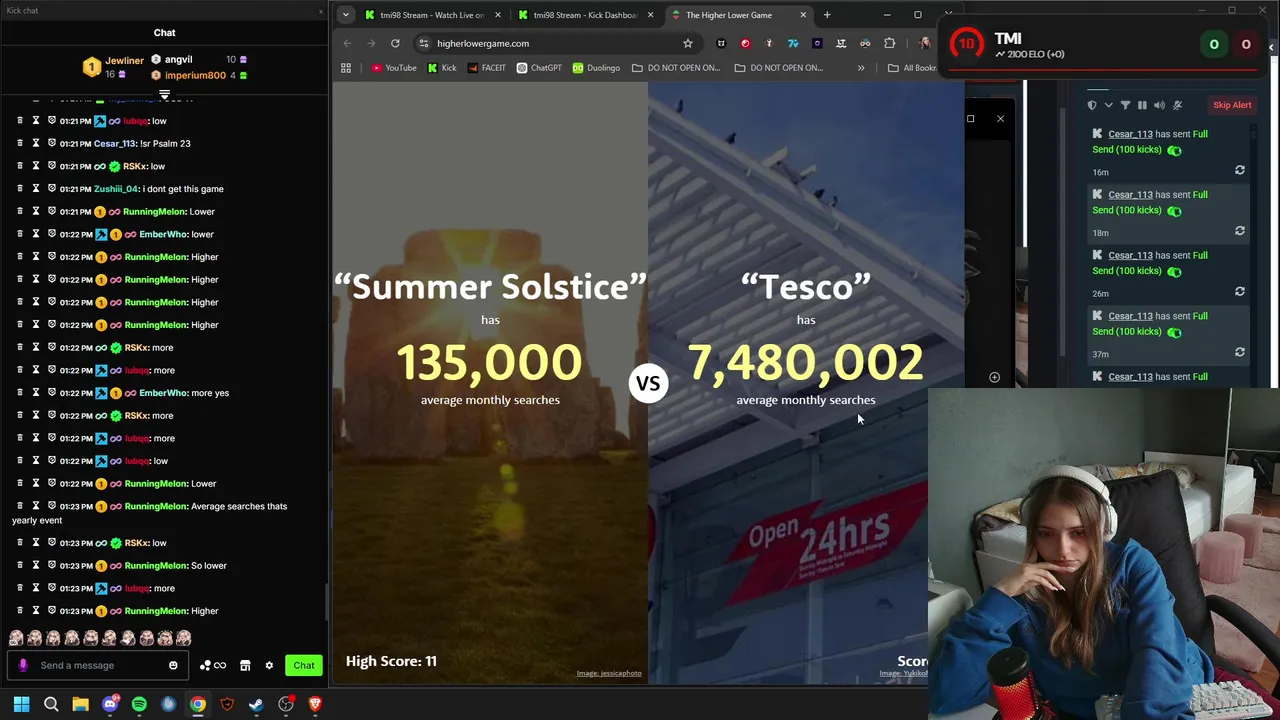Click Zushiii_04 username in chat
Image resolution: width=1280 pixels, height=720 pixels.
116,189
